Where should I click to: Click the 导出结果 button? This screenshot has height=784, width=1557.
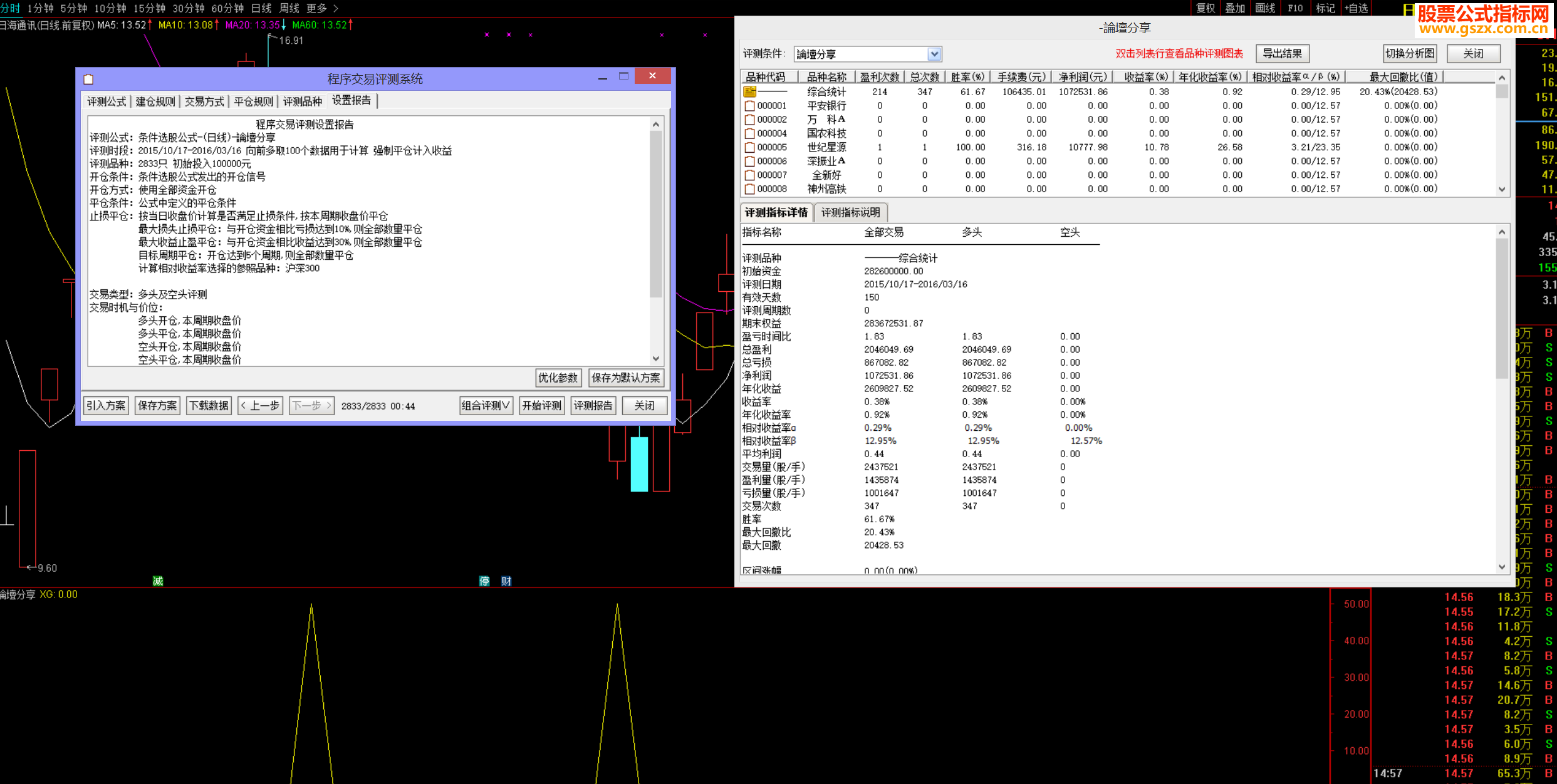pos(1283,54)
